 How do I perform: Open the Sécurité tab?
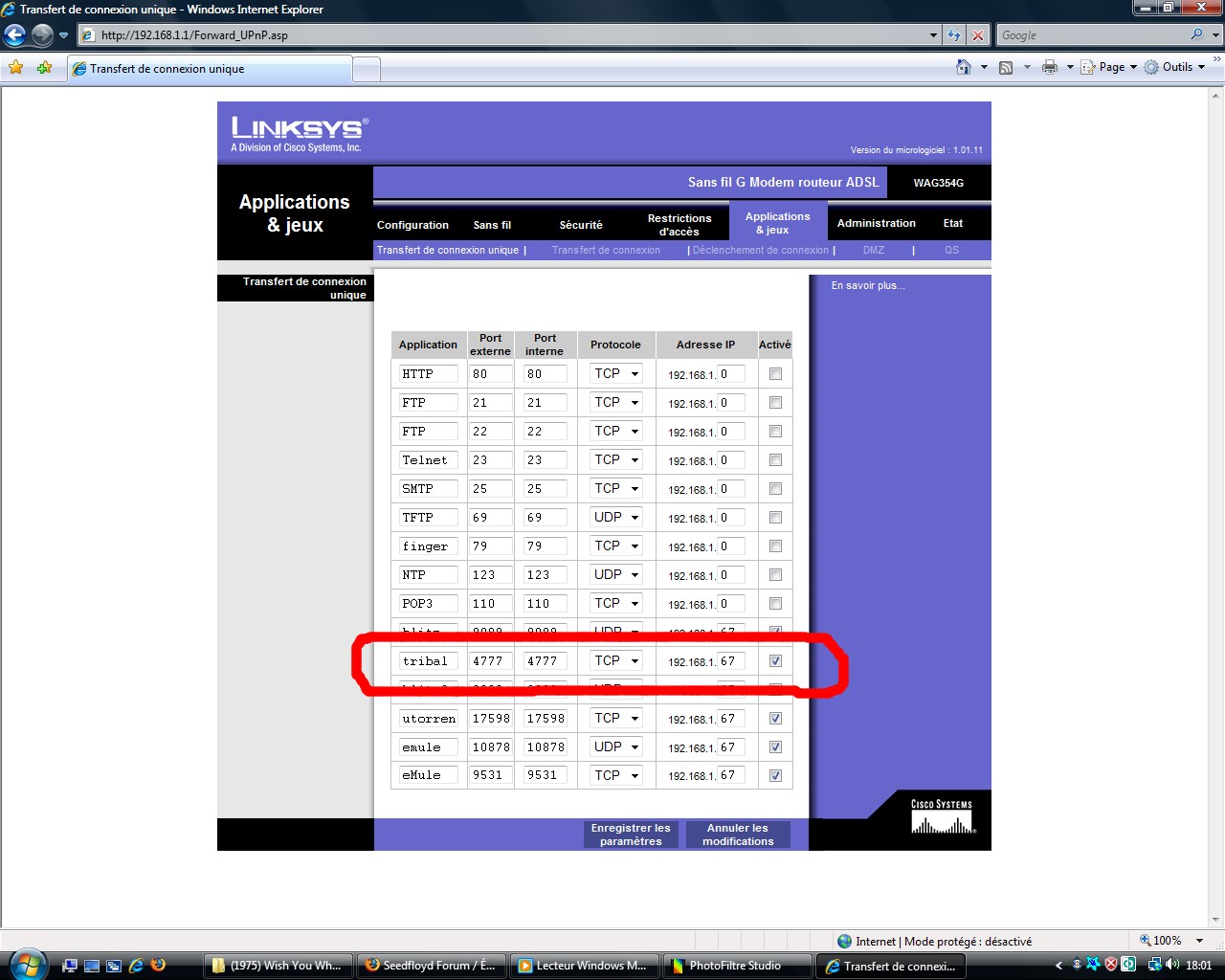[581, 225]
